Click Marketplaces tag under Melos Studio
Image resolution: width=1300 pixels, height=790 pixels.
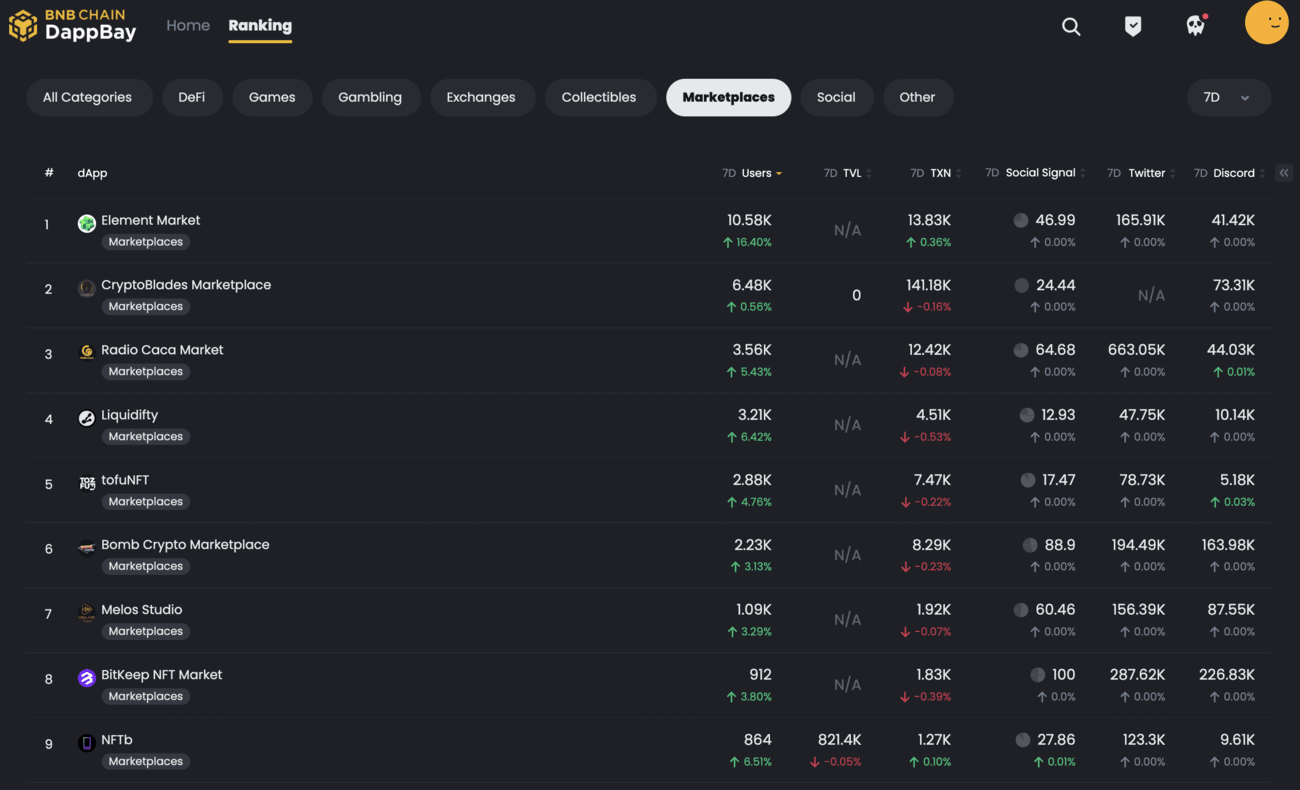click(146, 632)
